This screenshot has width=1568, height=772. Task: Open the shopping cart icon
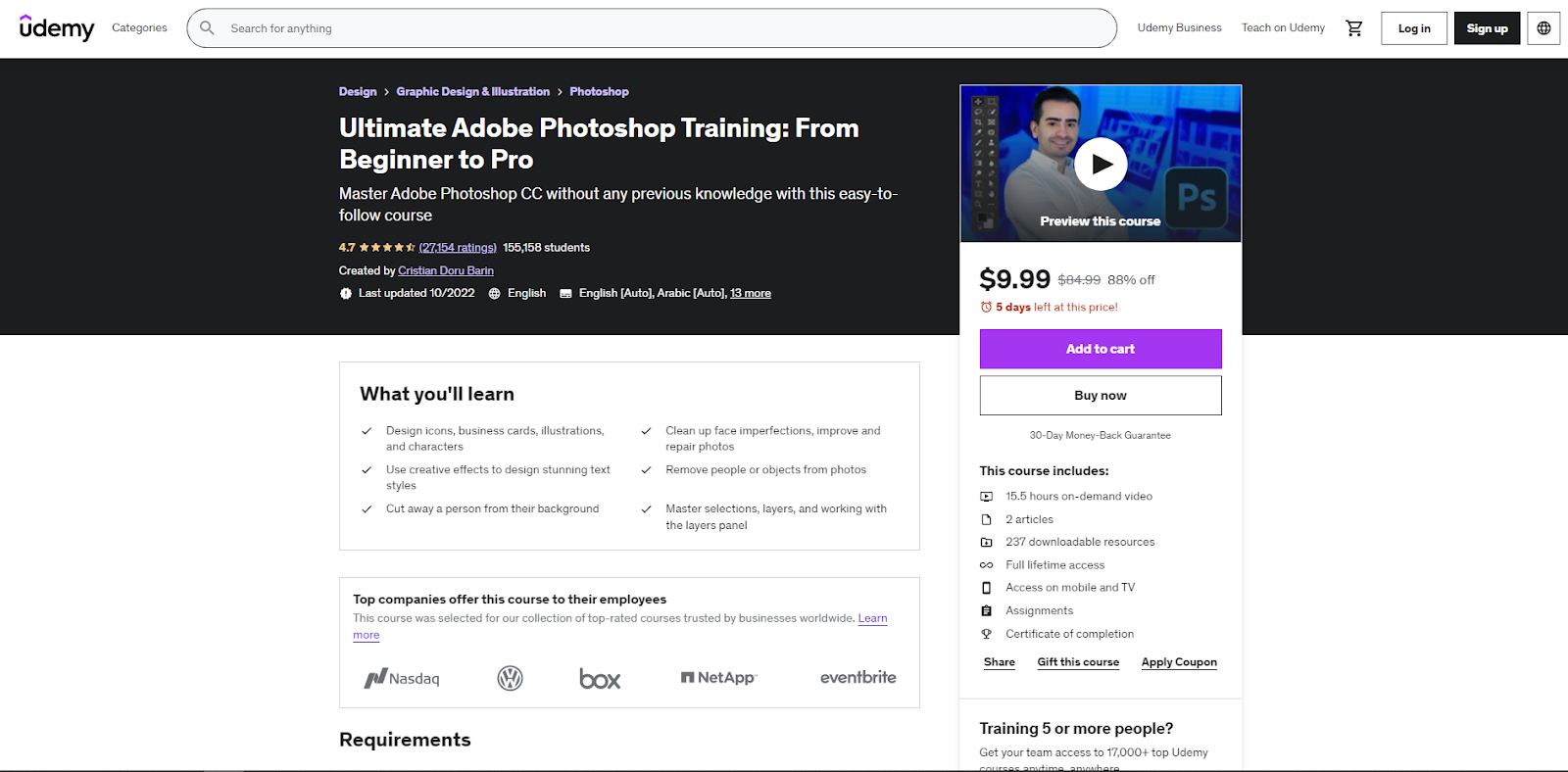pyautogui.click(x=1354, y=28)
